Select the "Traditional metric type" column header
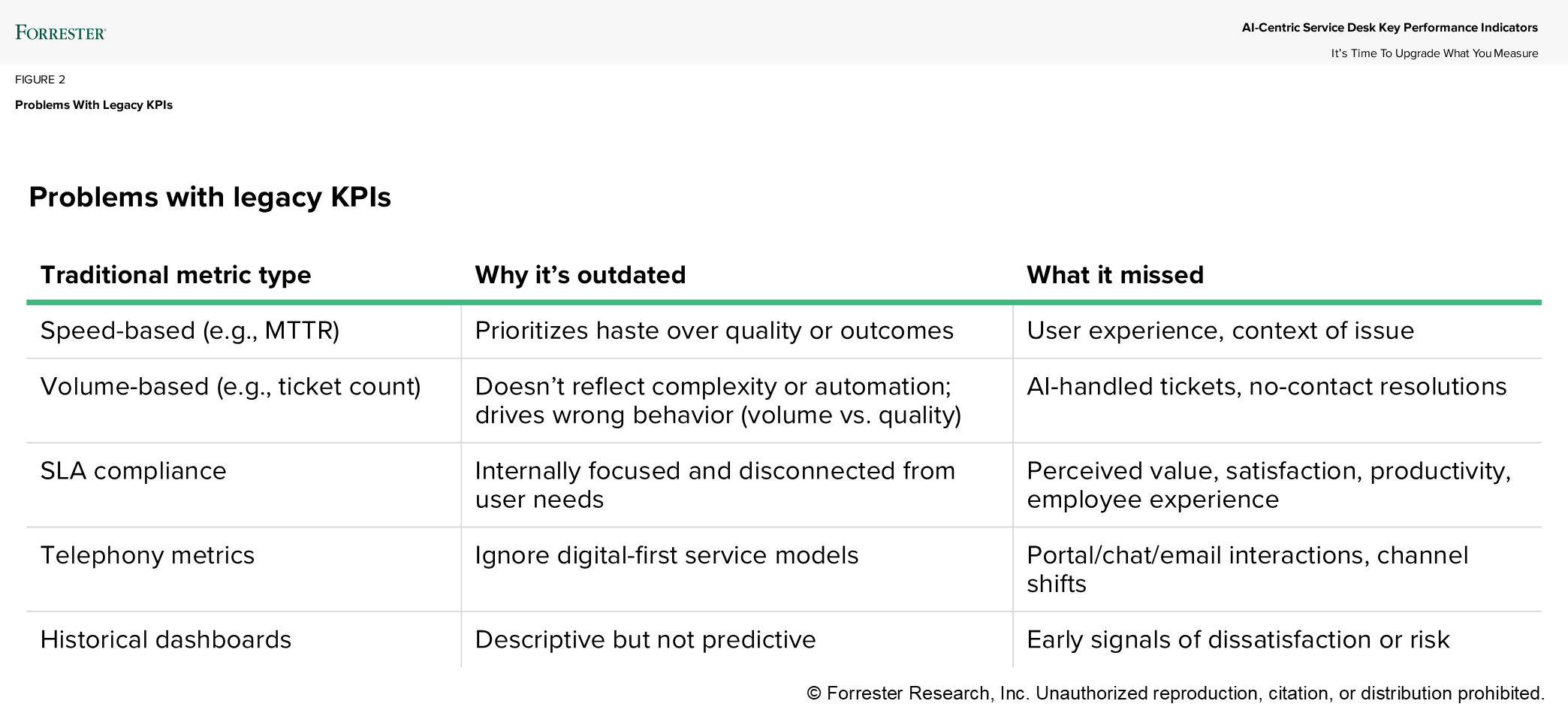 click(x=176, y=275)
